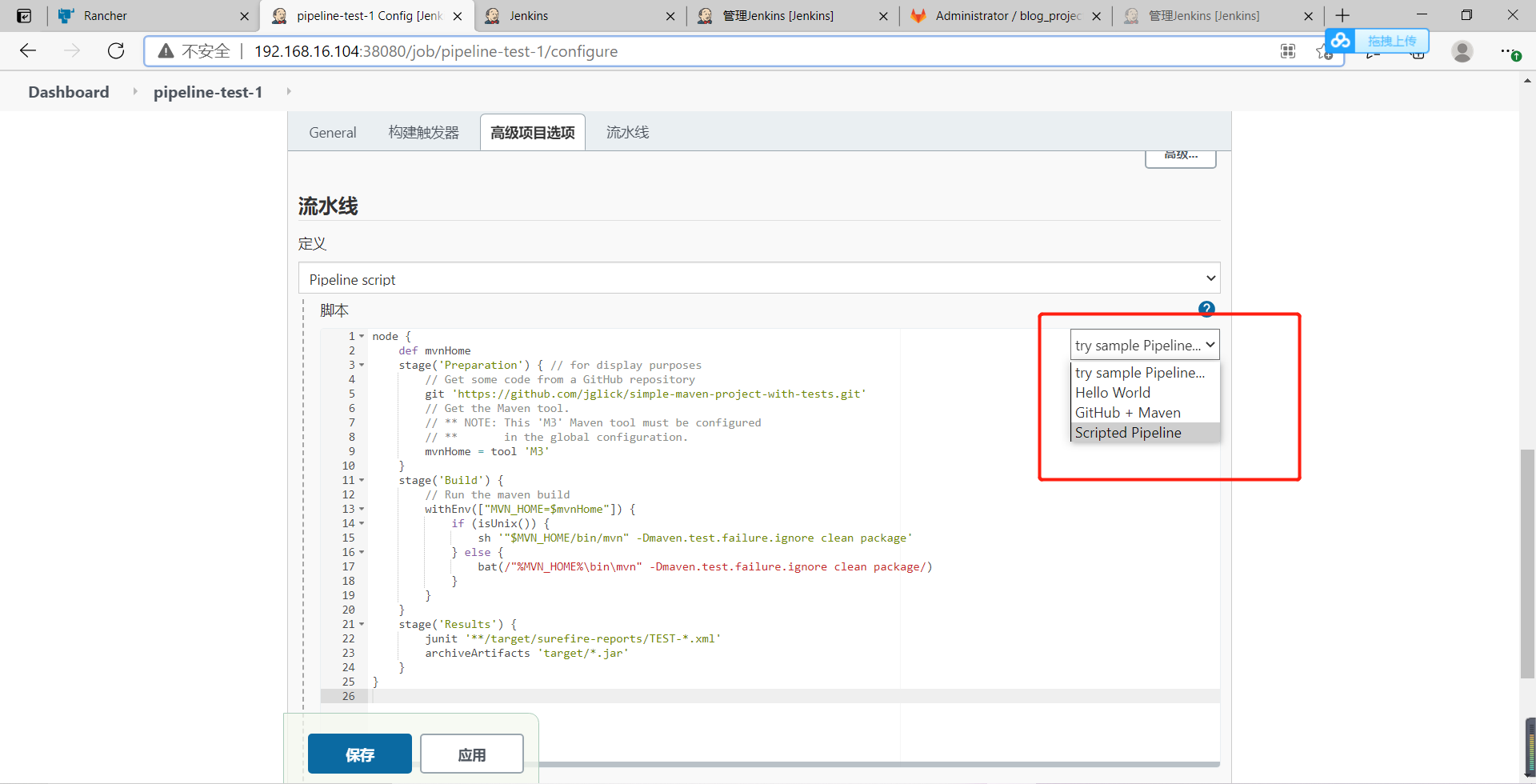Click the archiveArtifacts 'target/*.jar' line
The height and width of the screenshot is (784, 1536).
tap(526, 653)
